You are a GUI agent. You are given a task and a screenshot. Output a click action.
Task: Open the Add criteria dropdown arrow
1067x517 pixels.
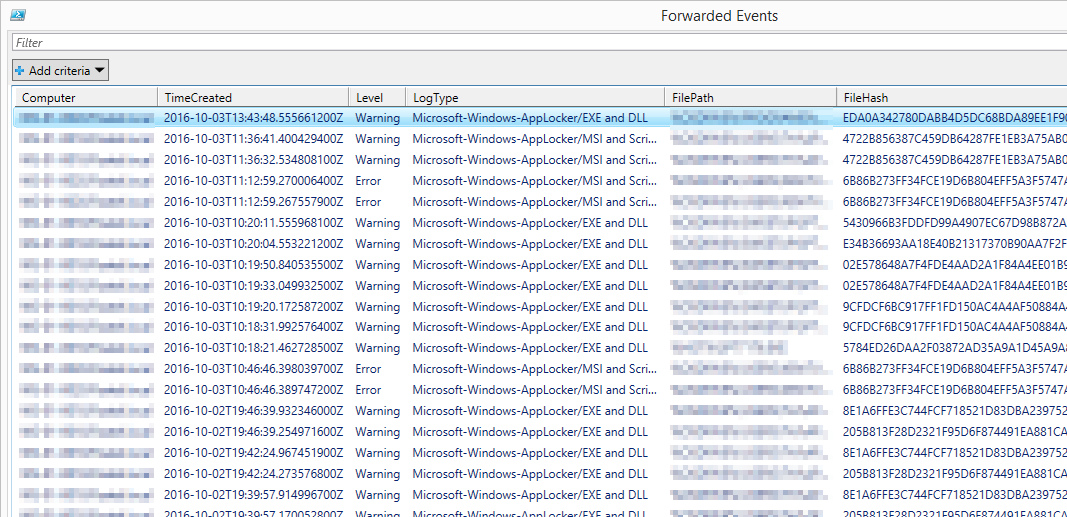tap(99, 71)
